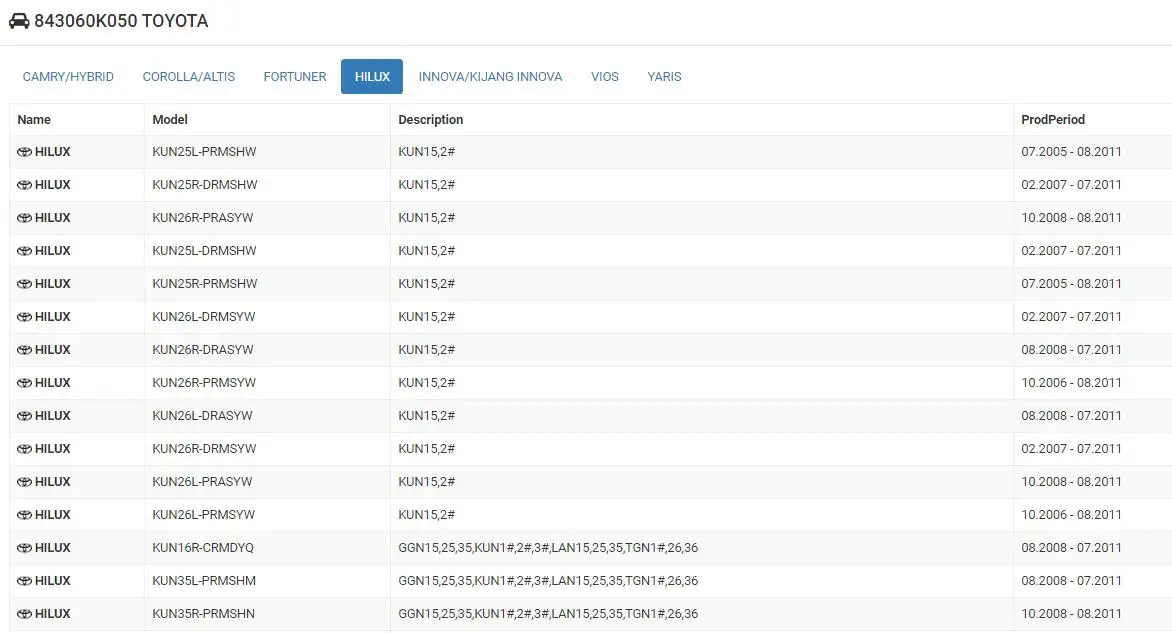Image resolution: width=1172 pixels, height=633 pixels.
Task: Open HILUX link in KUN25R-DRMSHW row
Action: click(52, 185)
